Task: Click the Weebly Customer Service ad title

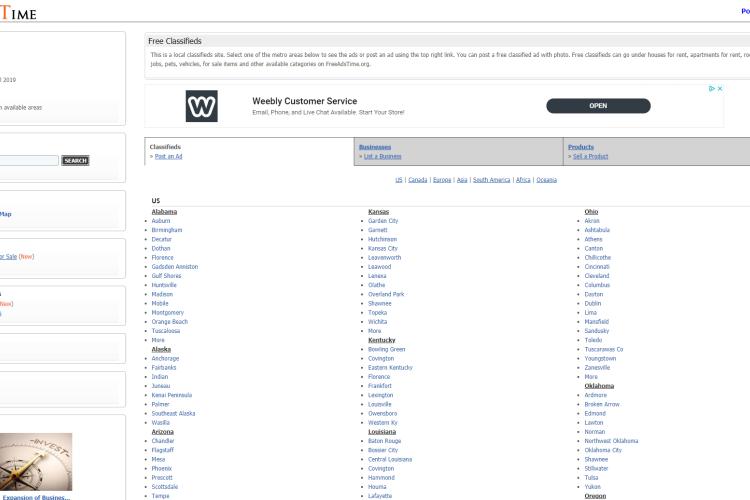Action: coord(305,101)
